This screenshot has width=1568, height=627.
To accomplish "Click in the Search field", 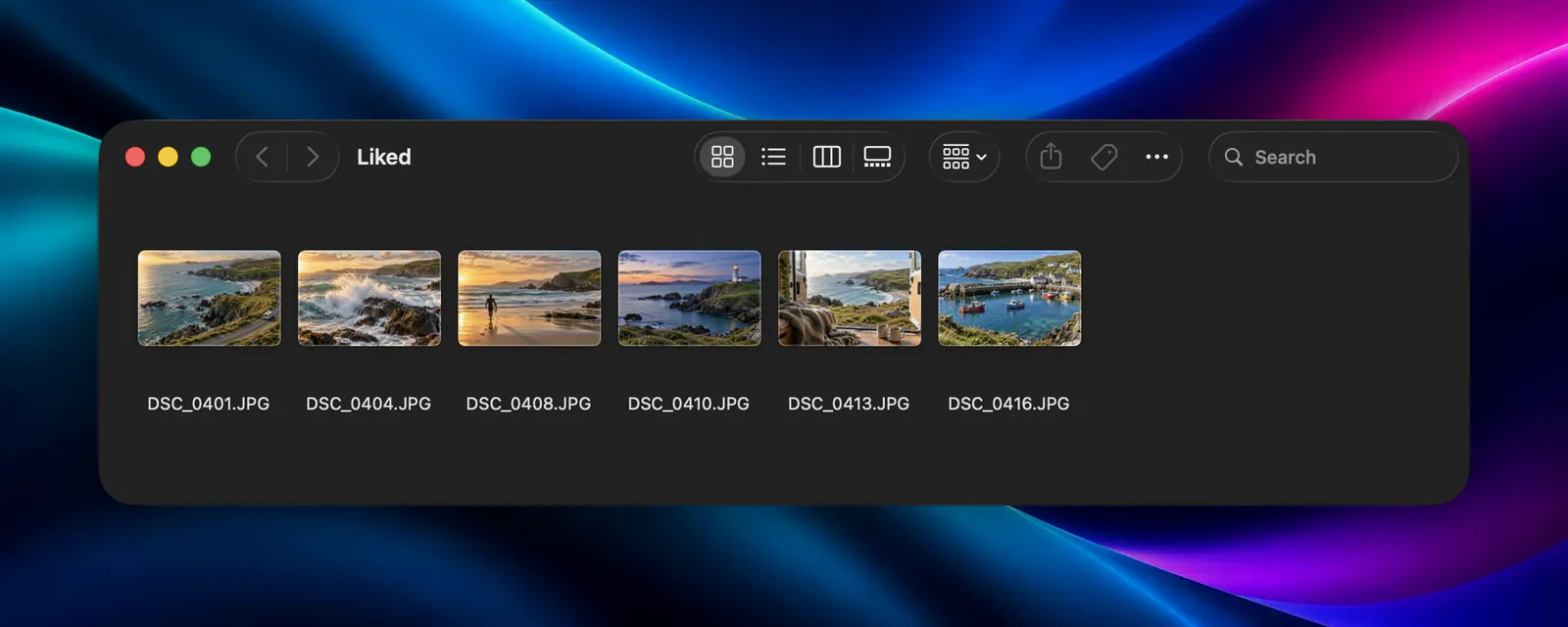I will point(1333,157).
